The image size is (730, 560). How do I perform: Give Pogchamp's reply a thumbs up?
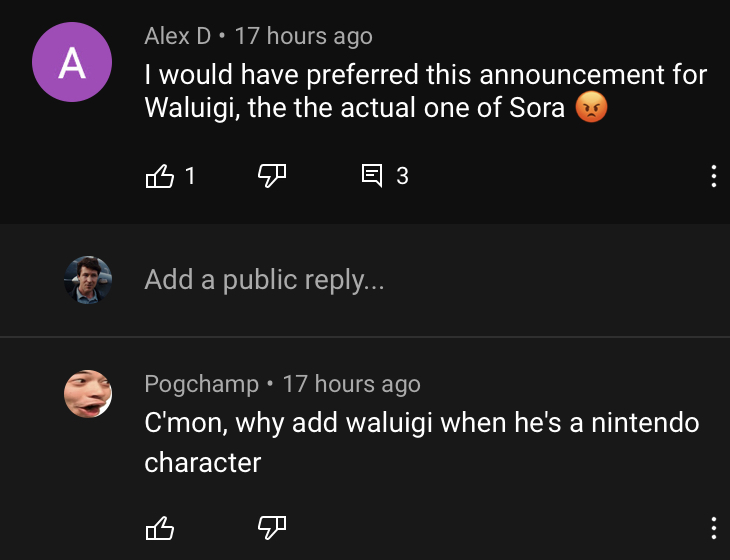coord(160,528)
